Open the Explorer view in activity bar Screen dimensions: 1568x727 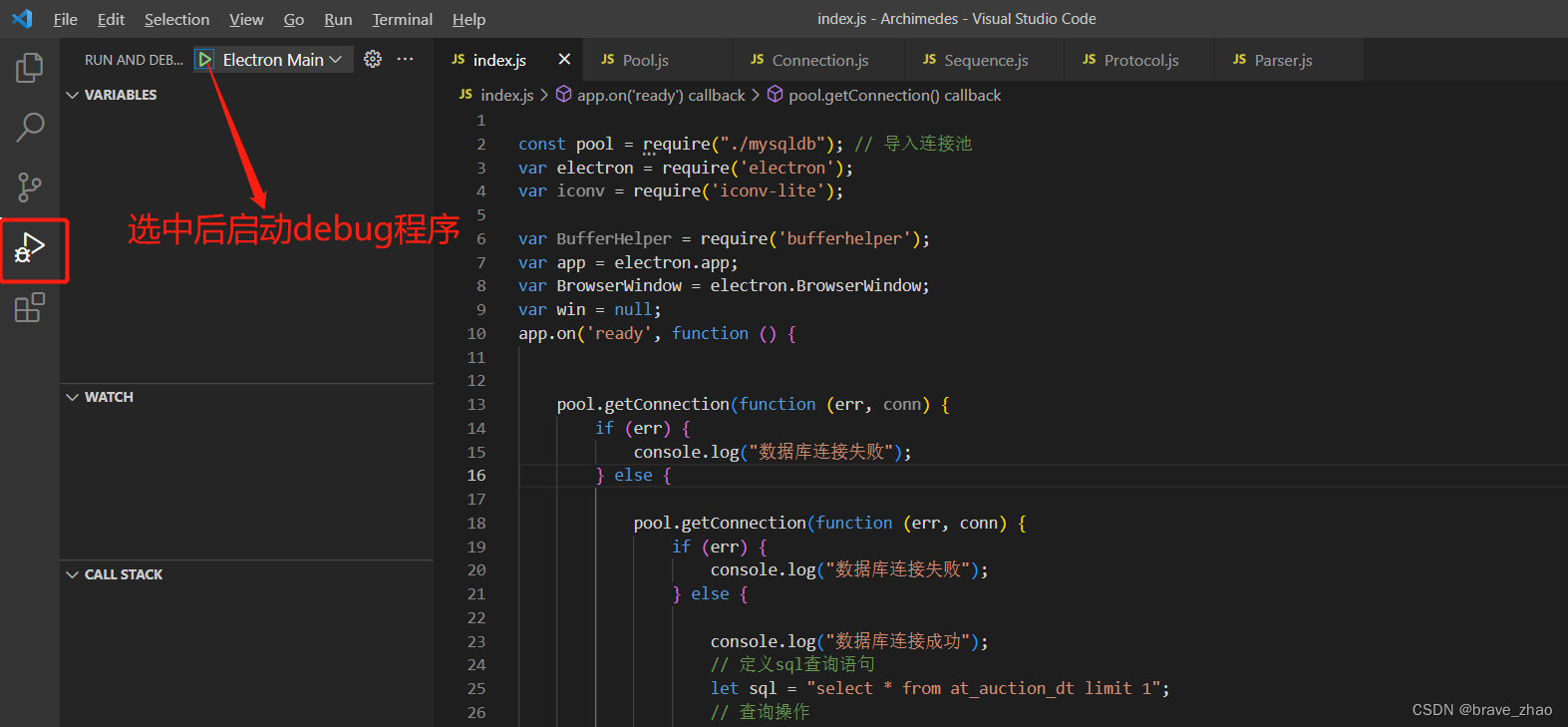(30, 68)
